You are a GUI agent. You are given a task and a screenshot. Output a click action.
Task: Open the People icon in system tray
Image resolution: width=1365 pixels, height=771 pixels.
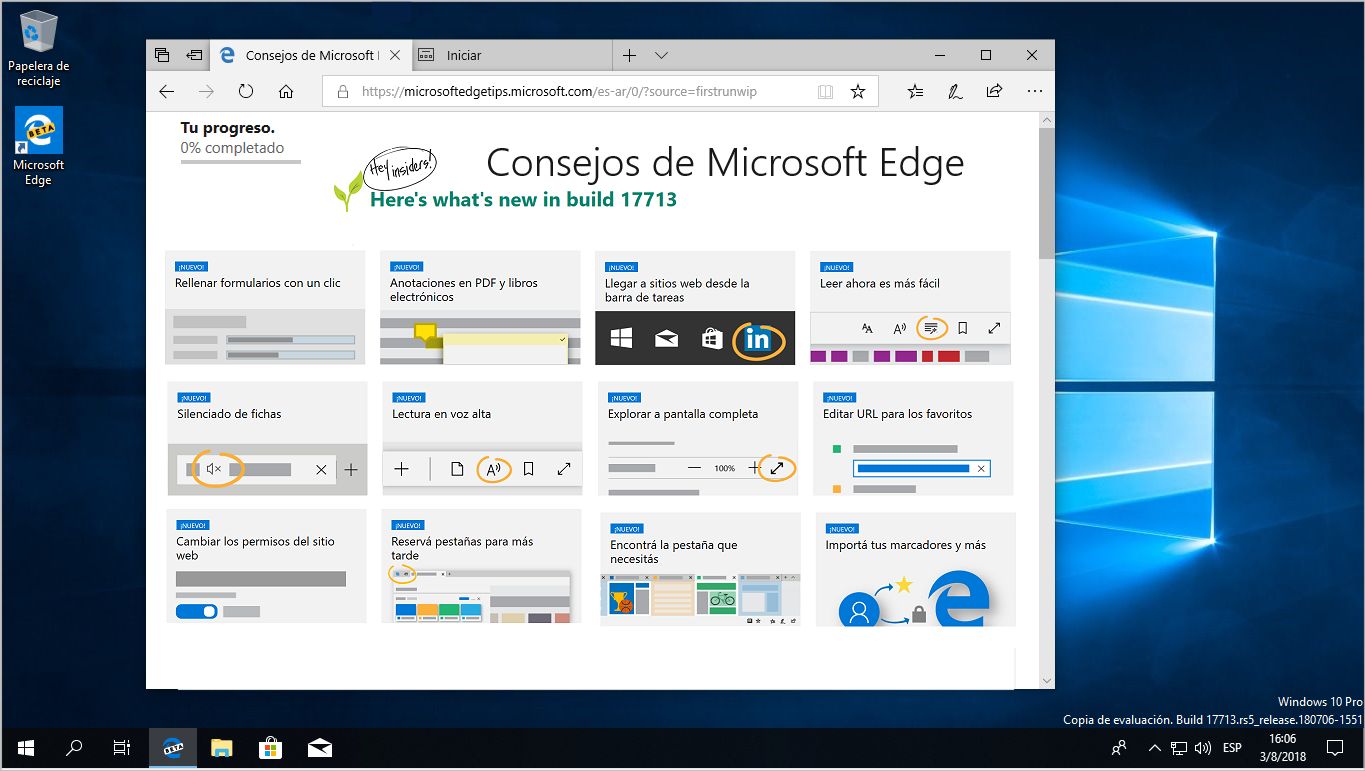click(1119, 748)
